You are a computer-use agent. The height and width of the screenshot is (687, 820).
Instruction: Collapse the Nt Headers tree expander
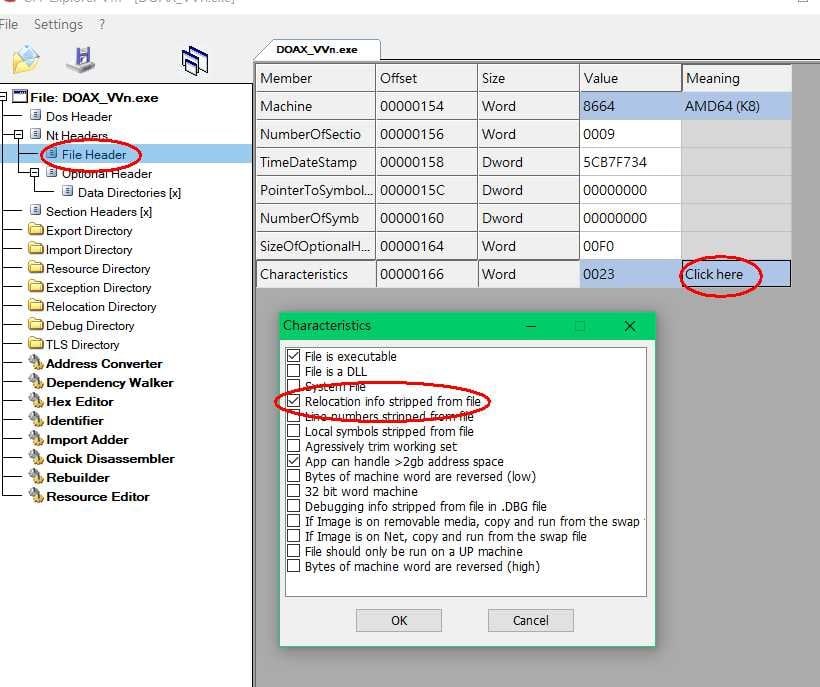[18, 134]
